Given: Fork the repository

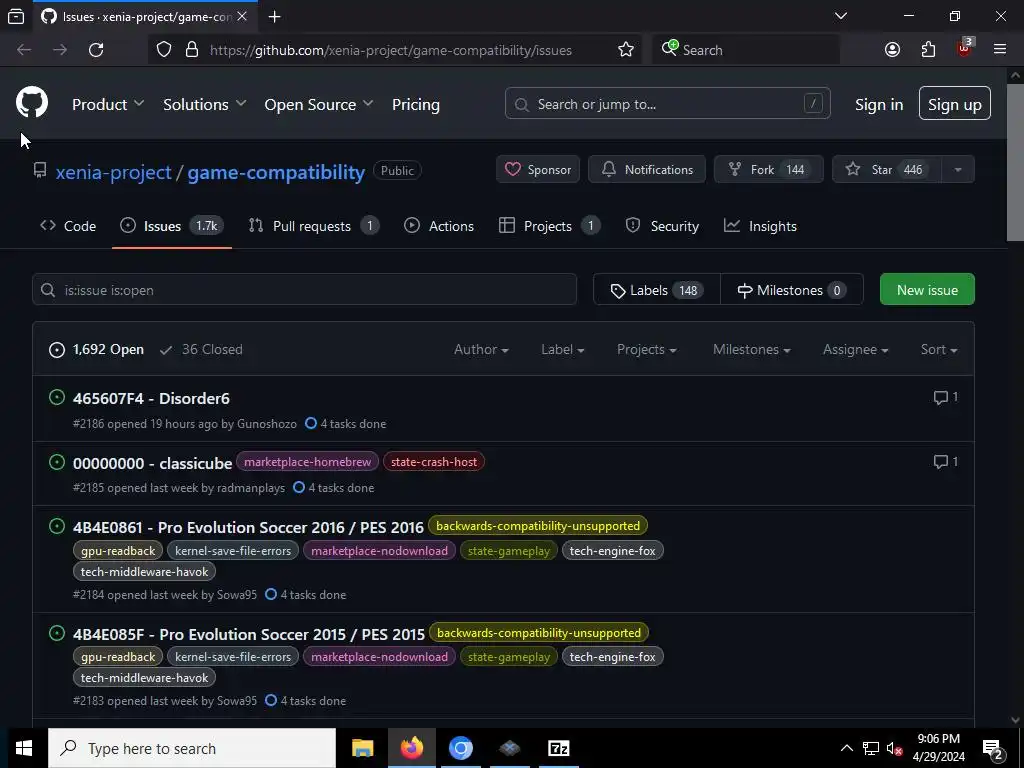Looking at the screenshot, I should point(769,170).
